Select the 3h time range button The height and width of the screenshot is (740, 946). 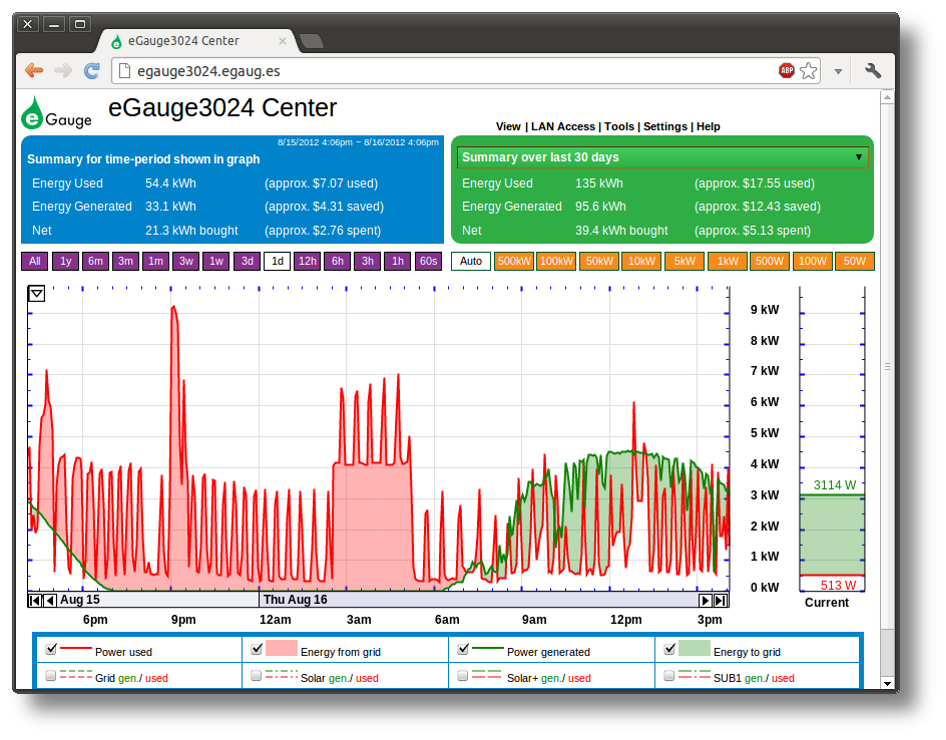coord(367,261)
